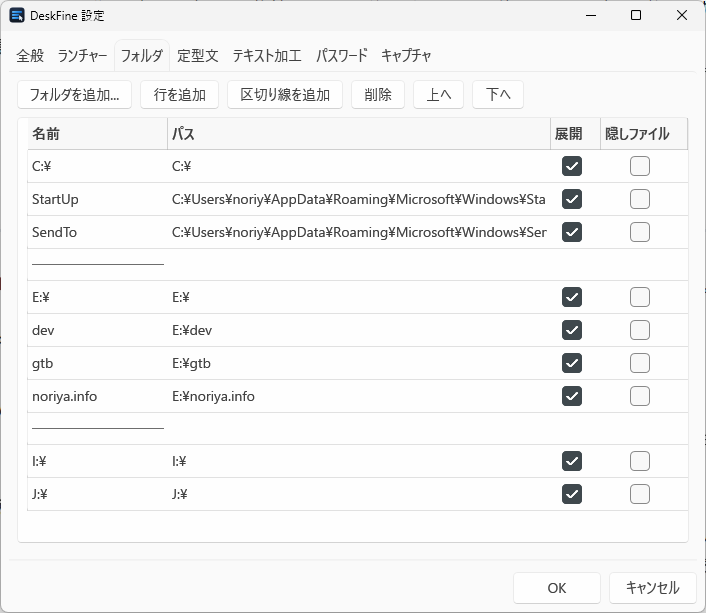Enable 隠しファイル for the noriya.info row

pos(640,396)
